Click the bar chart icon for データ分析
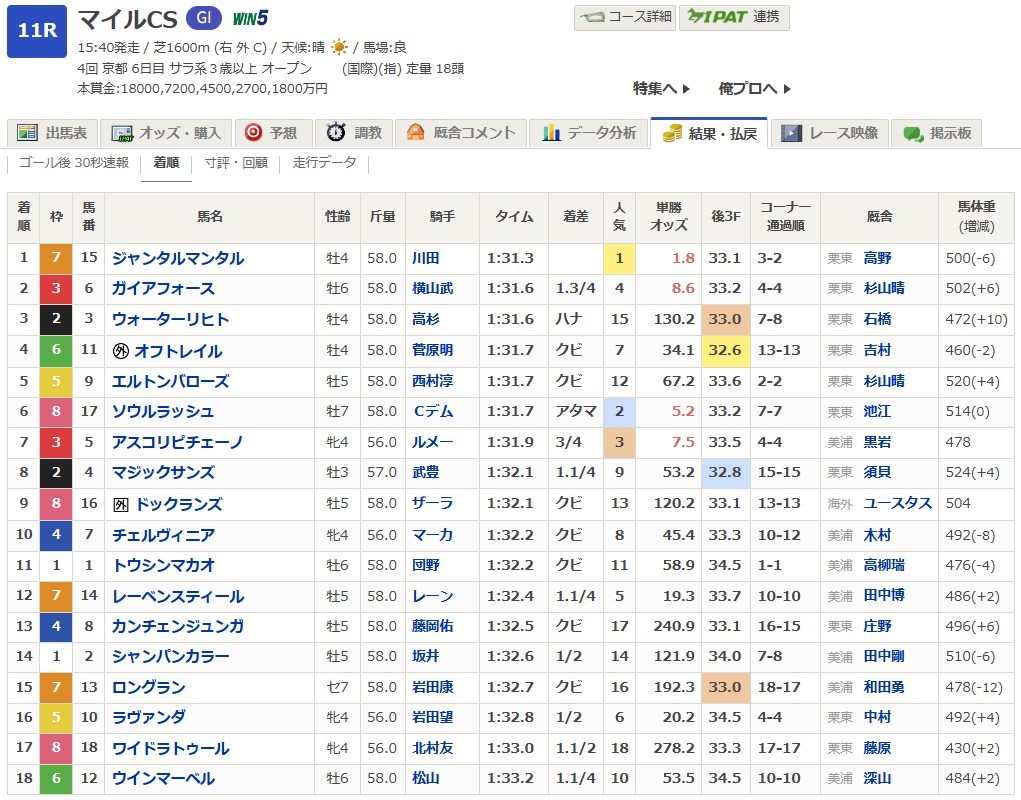The height and width of the screenshot is (800, 1021). (x=550, y=133)
